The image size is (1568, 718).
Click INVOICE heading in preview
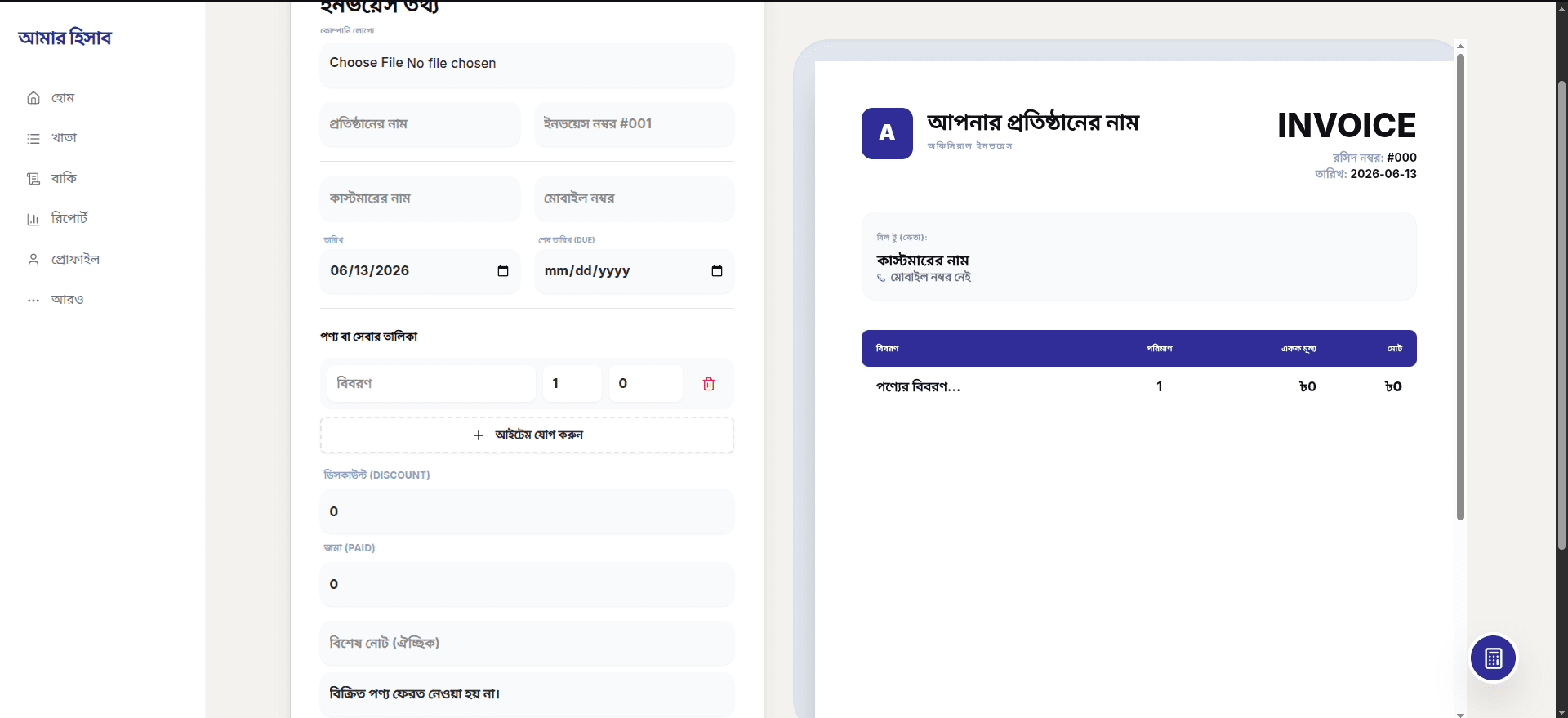pos(1347,126)
